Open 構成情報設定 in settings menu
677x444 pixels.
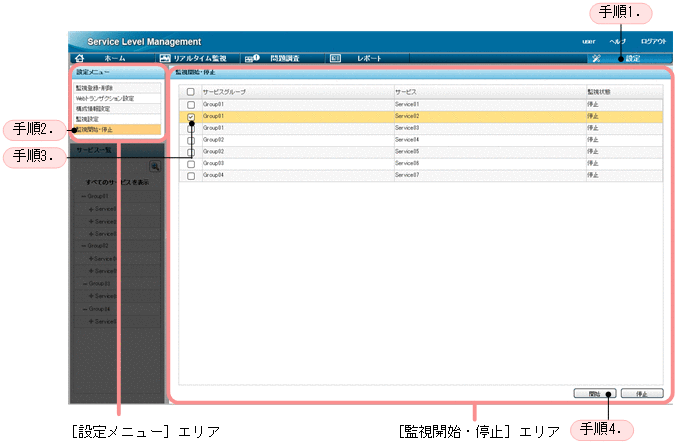coord(117,108)
